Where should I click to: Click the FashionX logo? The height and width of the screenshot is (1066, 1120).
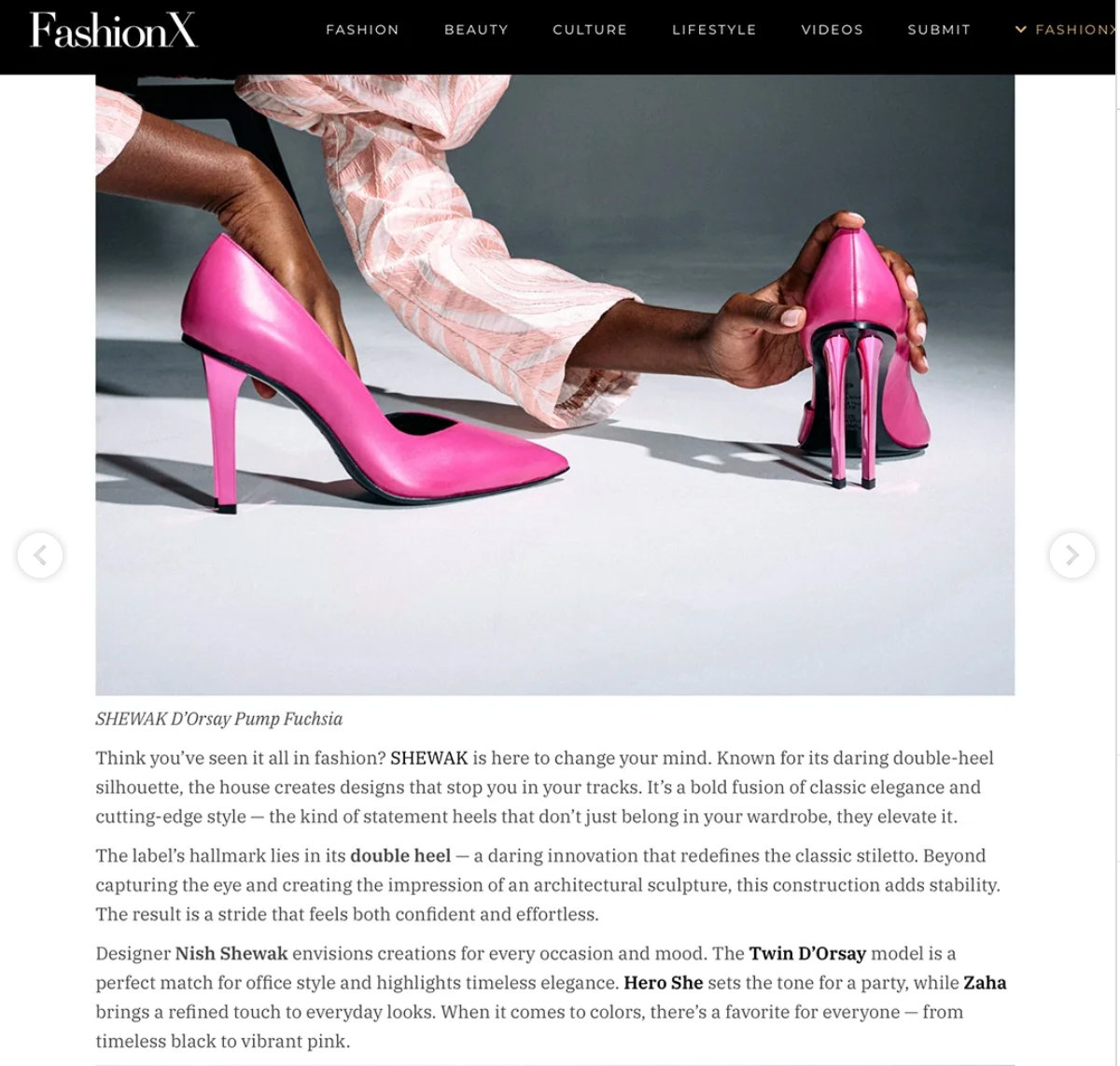(x=114, y=31)
